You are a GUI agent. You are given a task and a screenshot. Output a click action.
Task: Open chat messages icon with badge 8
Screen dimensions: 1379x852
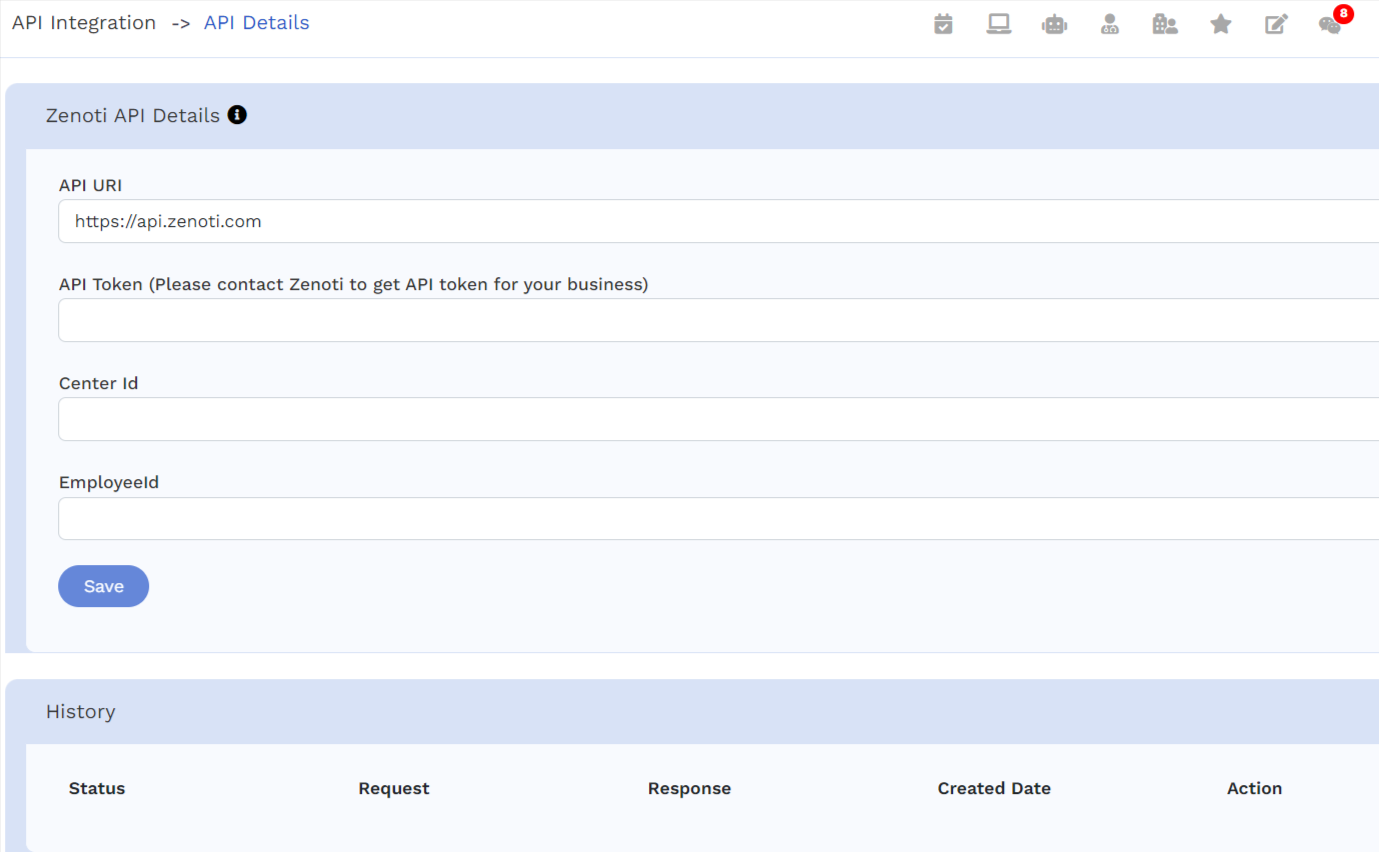point(1330,25)
